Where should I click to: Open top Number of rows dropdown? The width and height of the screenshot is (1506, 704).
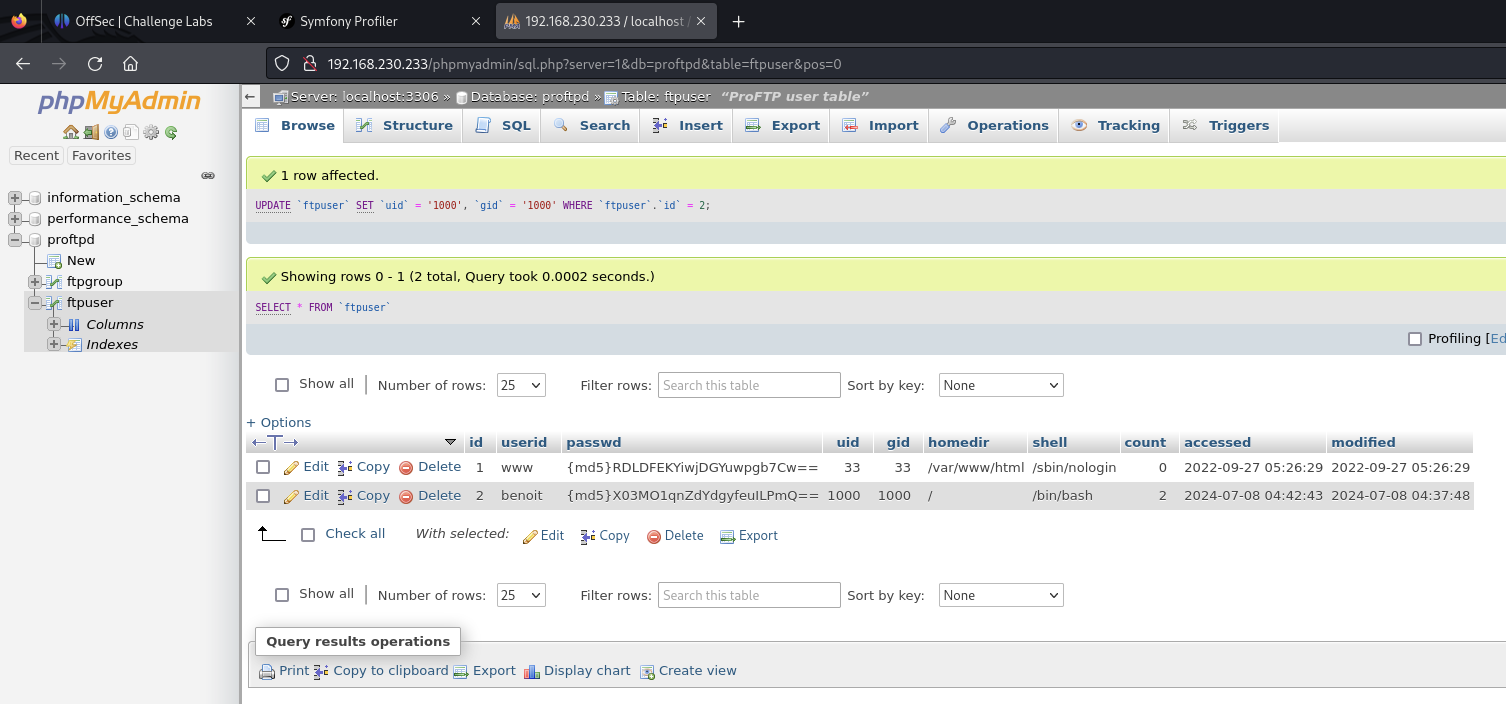(x=520, y=385)
